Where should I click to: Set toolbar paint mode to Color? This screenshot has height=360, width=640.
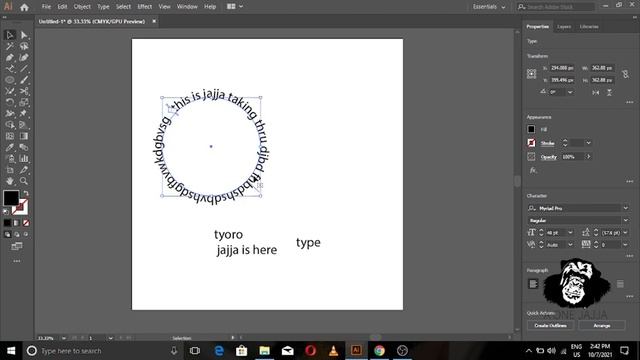click(7, 223)
